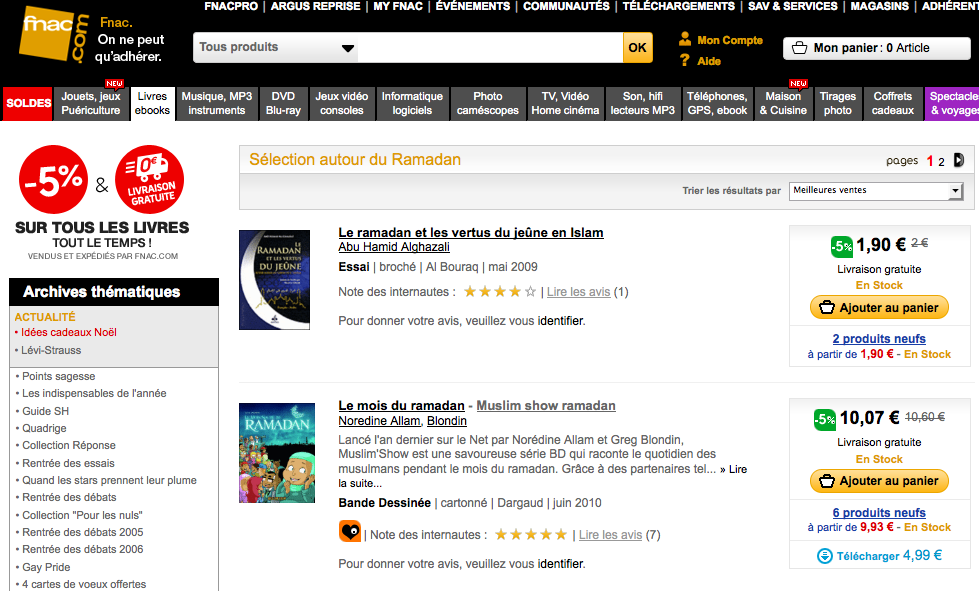Open Gay Pride archive link
Screen dimensions: 979x591
click(x=46, y=567)
